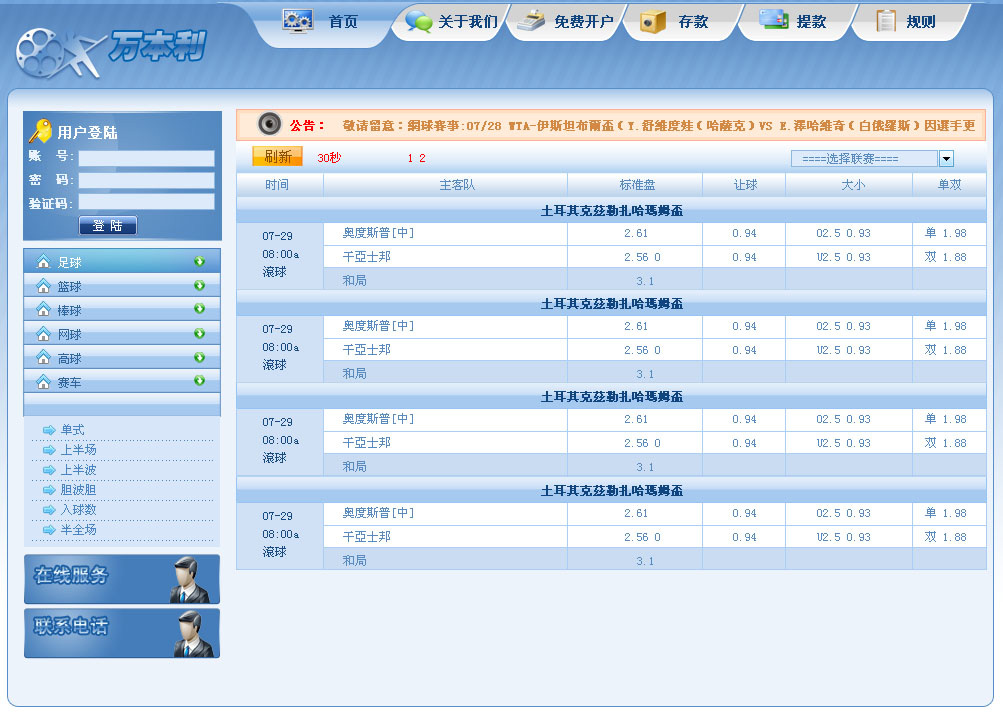This screenshot has width=1003, height=722.
Task: Click the 让球 column header
Action: pyautogui.click(x=745, y=185)
